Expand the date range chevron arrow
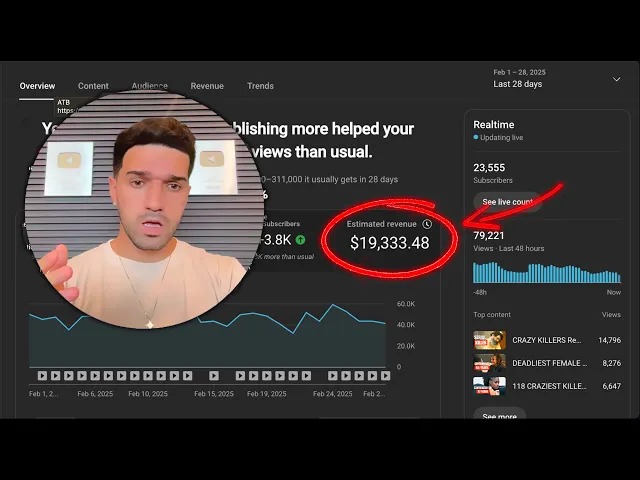640x480 pixels. 617,79
